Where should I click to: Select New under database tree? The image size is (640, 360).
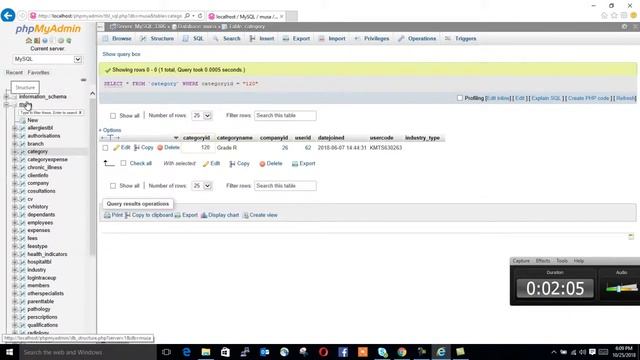click(x=32, y=120)
